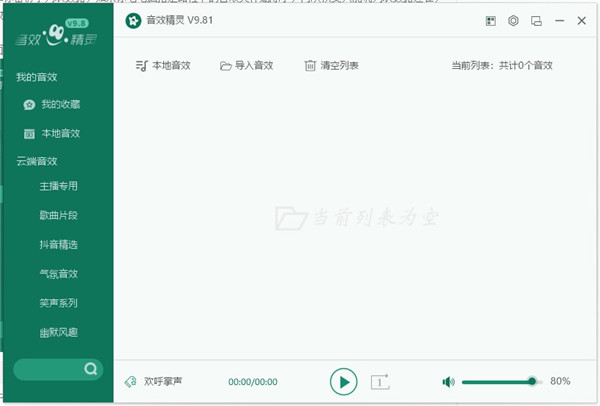Screen dimensions: 600x406
Task: Click 本地音效 in the top toolbar
Action: [162, 66]
